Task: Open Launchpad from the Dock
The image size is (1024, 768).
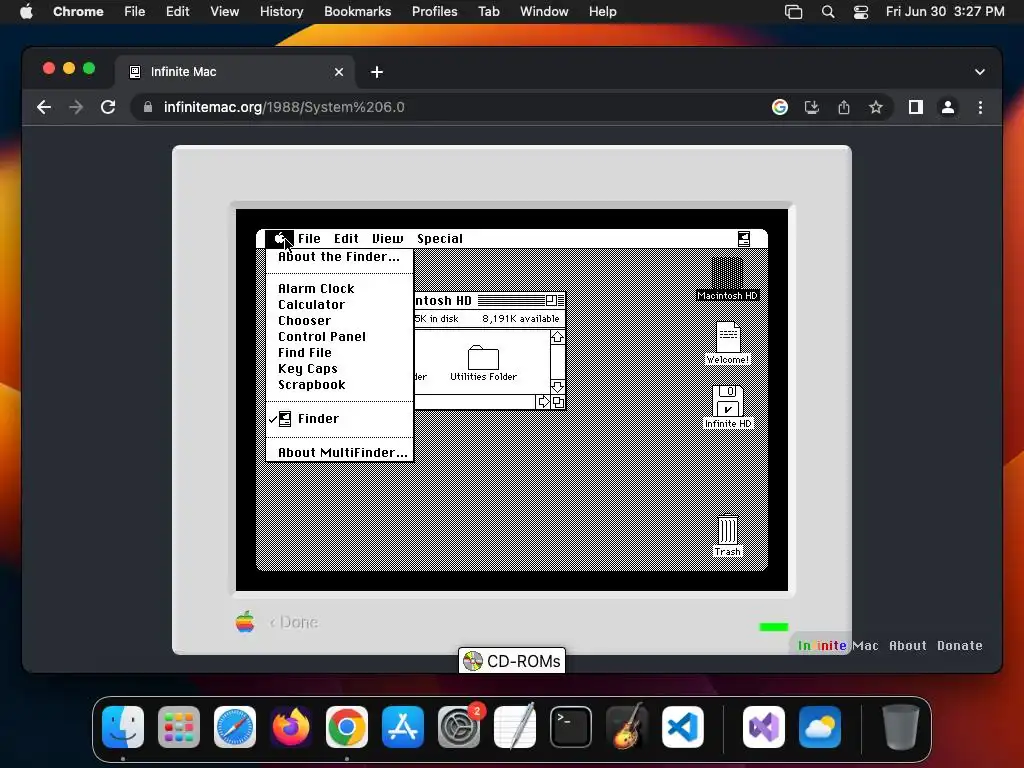Action: 179,727
